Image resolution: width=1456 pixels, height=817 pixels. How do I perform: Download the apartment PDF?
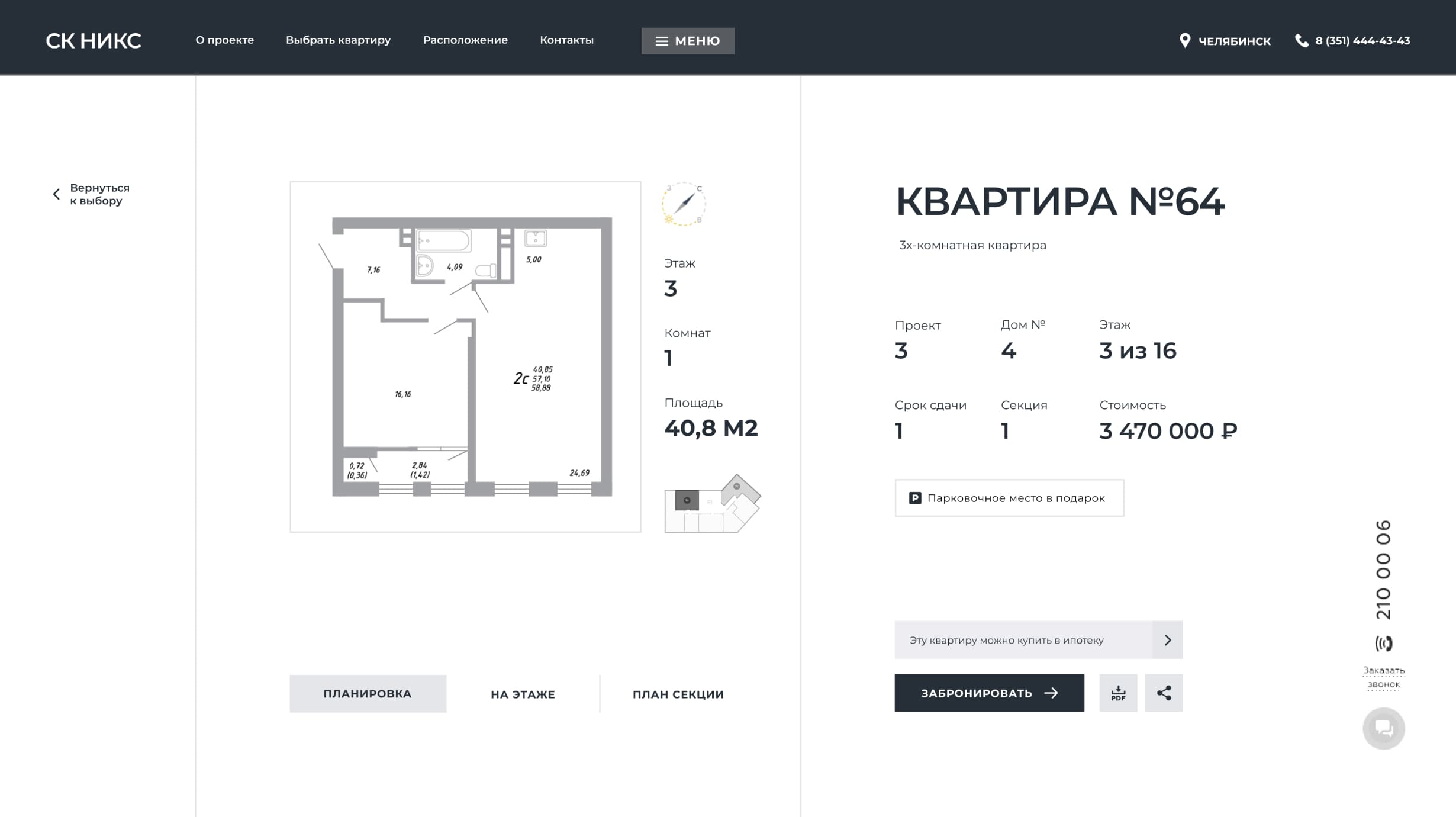point(1117,693)
